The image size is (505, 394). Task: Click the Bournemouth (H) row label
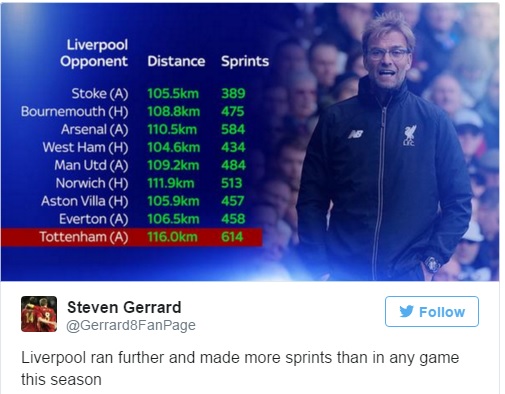click(x=75, y=112)
